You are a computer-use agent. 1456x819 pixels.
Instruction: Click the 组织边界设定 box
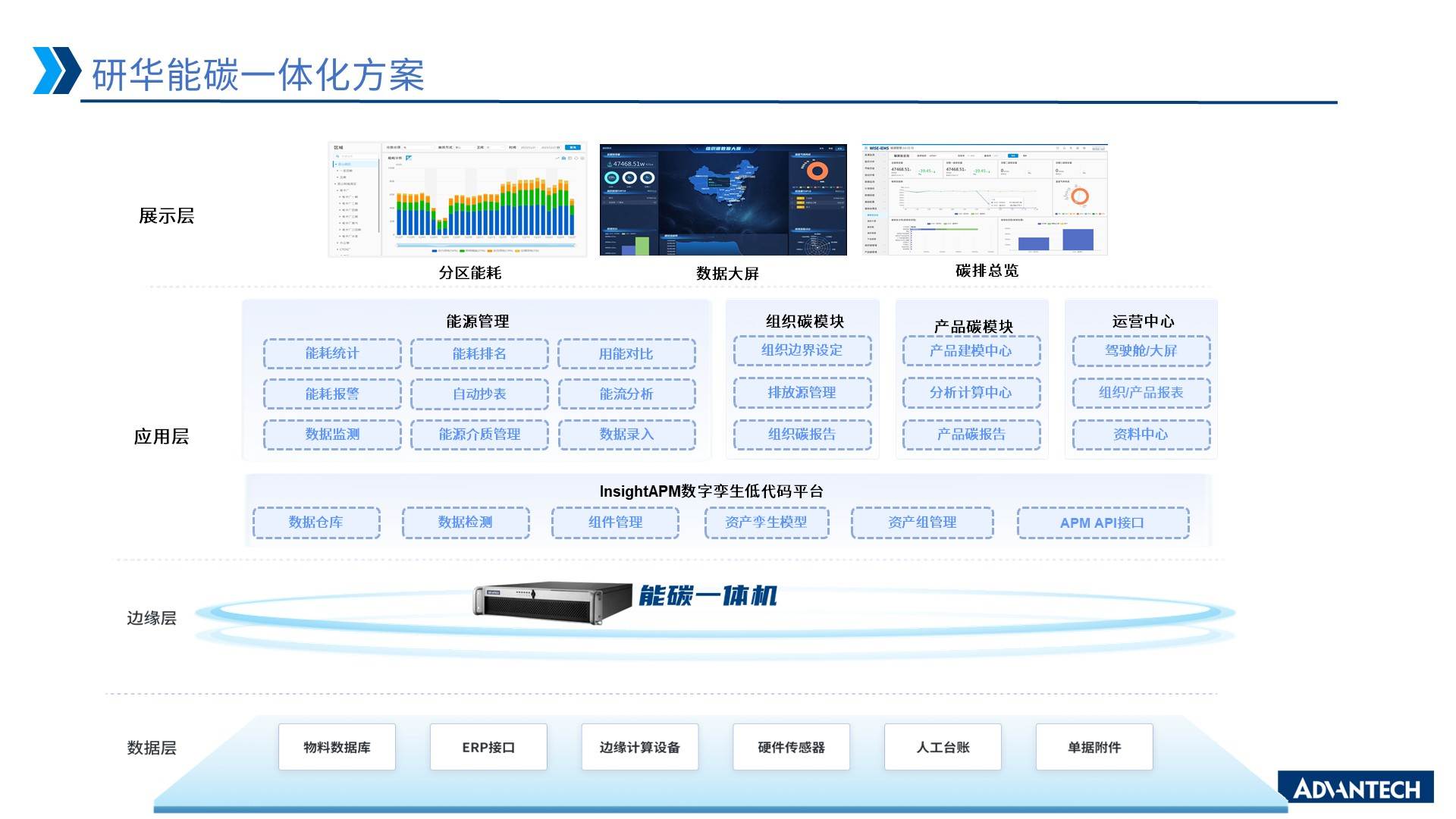click(802, 350)
